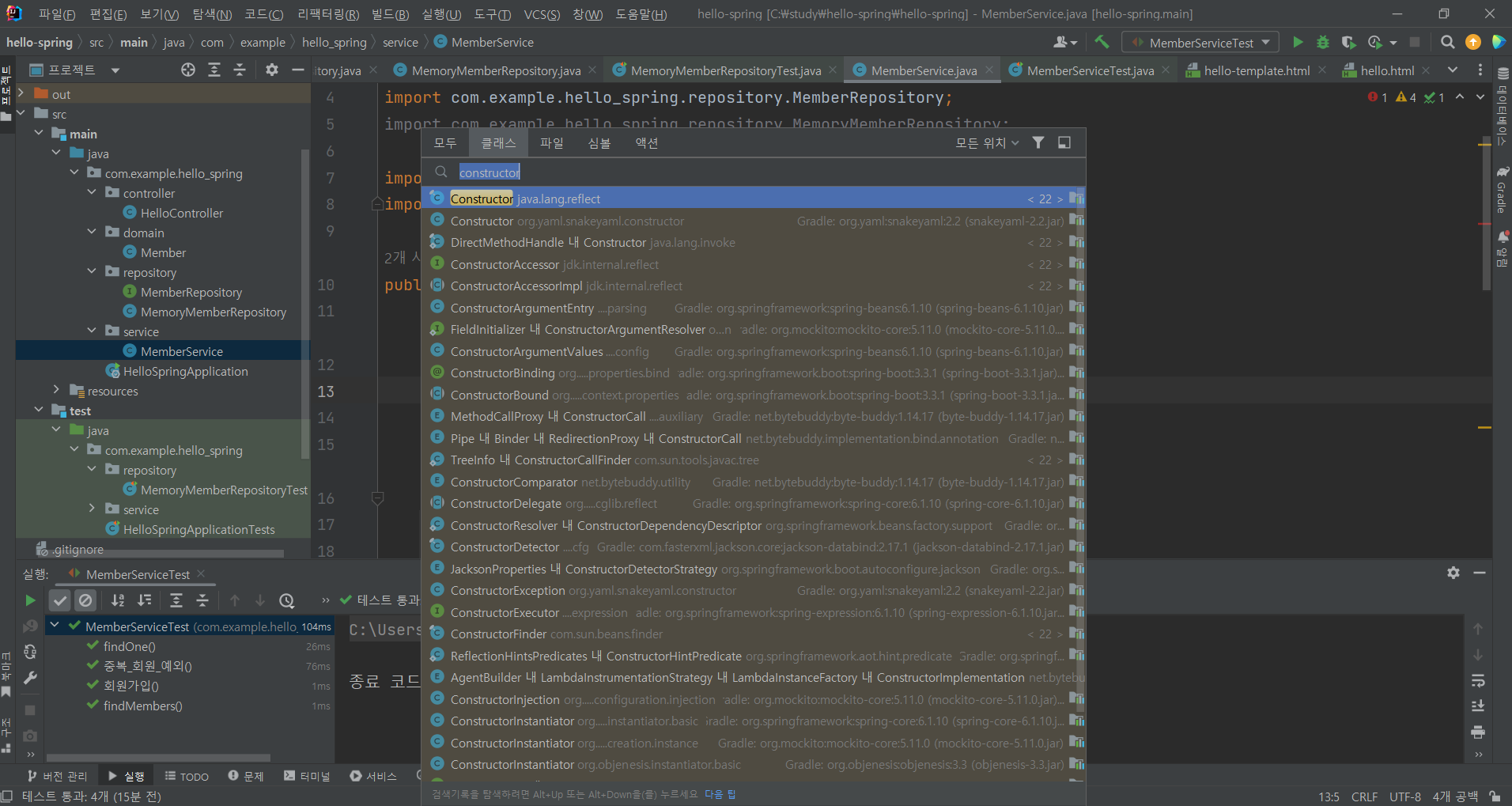Click the constructor search input field
This screenshot has height=806, width=1512.
tap(753, 172)
